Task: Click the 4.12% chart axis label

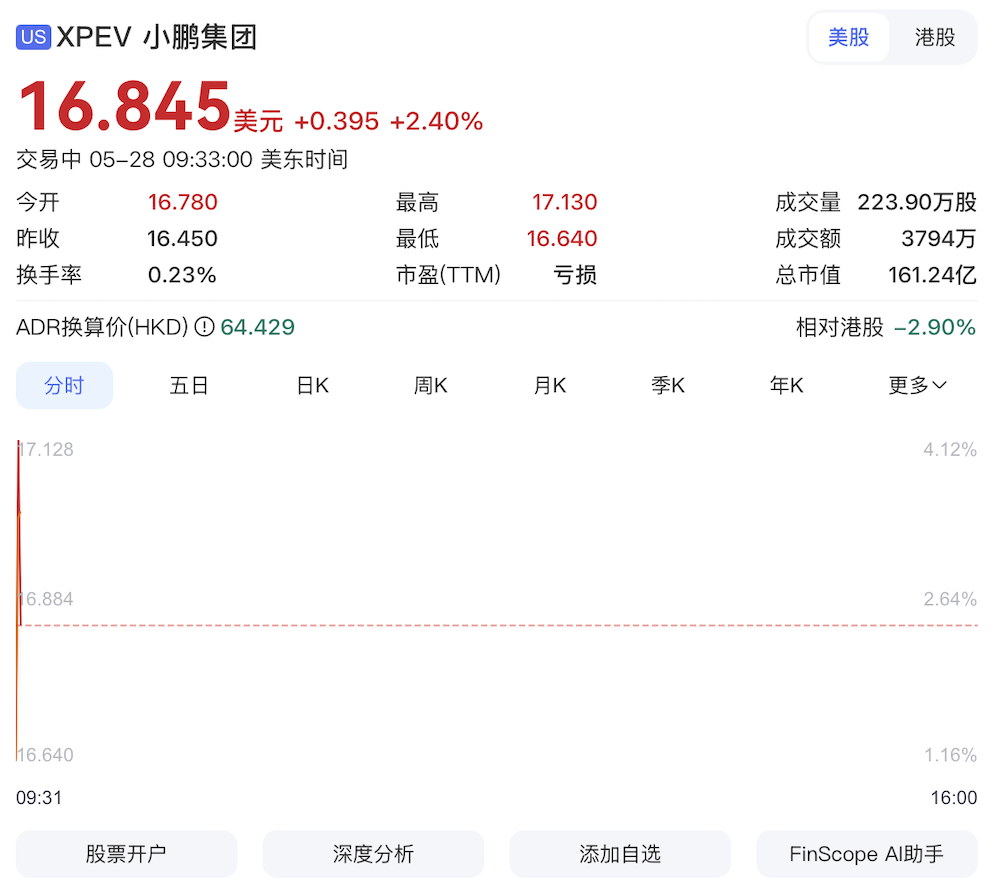Action: [950, 450]
